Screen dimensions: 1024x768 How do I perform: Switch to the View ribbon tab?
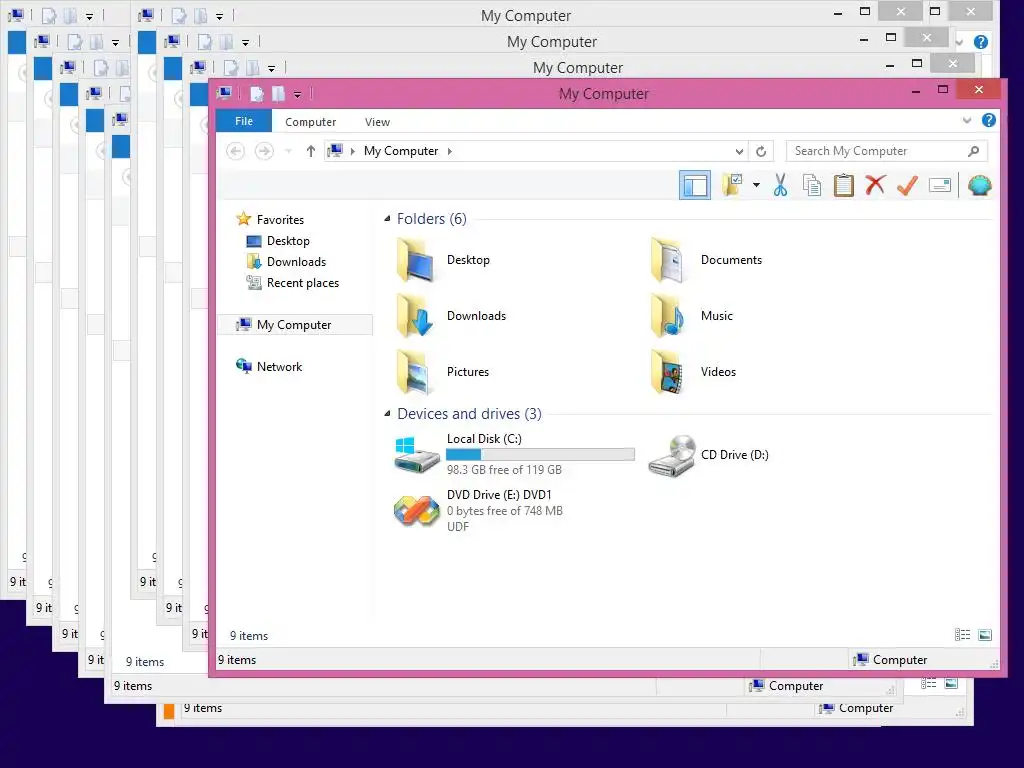[x=377, y=122]
